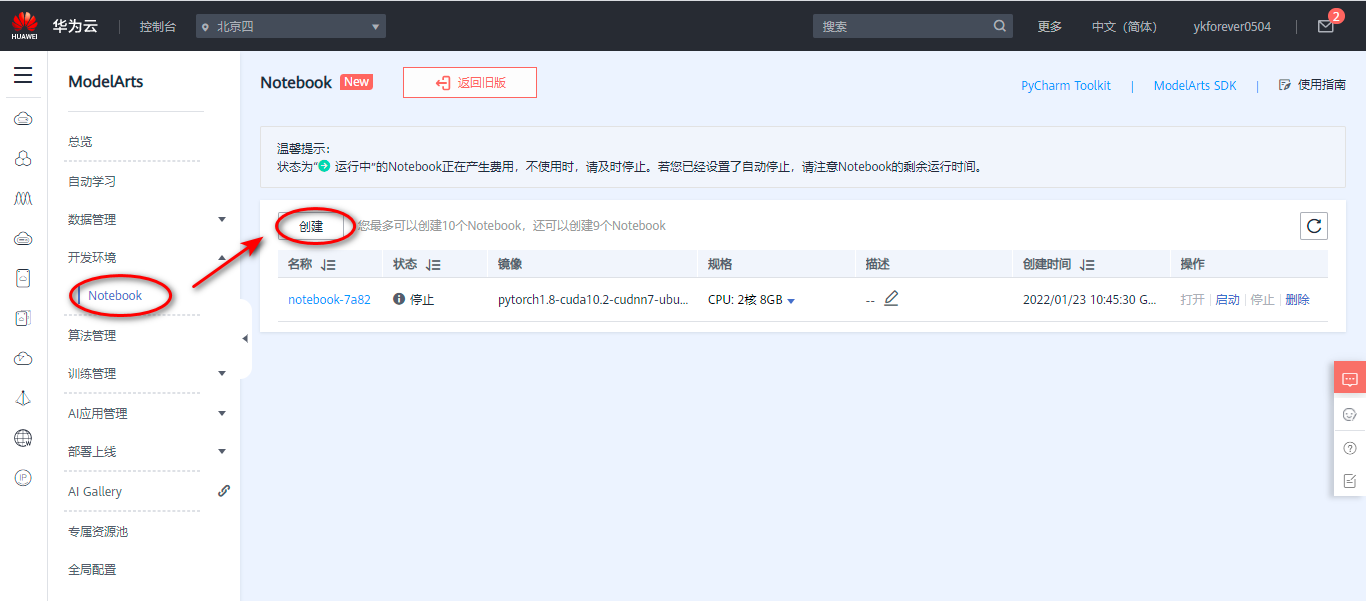Image resolution: width=1366 pixels, height=601 pixels.
Task: Open the ykforever0504 account menu
Action: (1232, 26)
